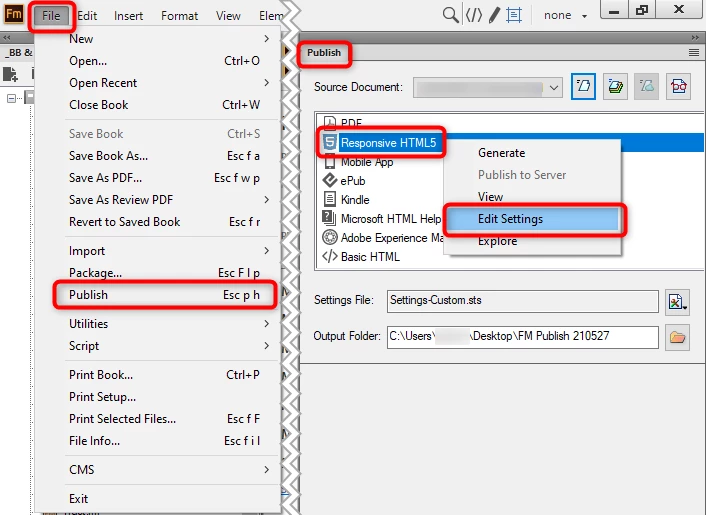This screenshot has width=706, height=515.
Task: Click the Settings File input field
Action: click(x=522, y=301)
